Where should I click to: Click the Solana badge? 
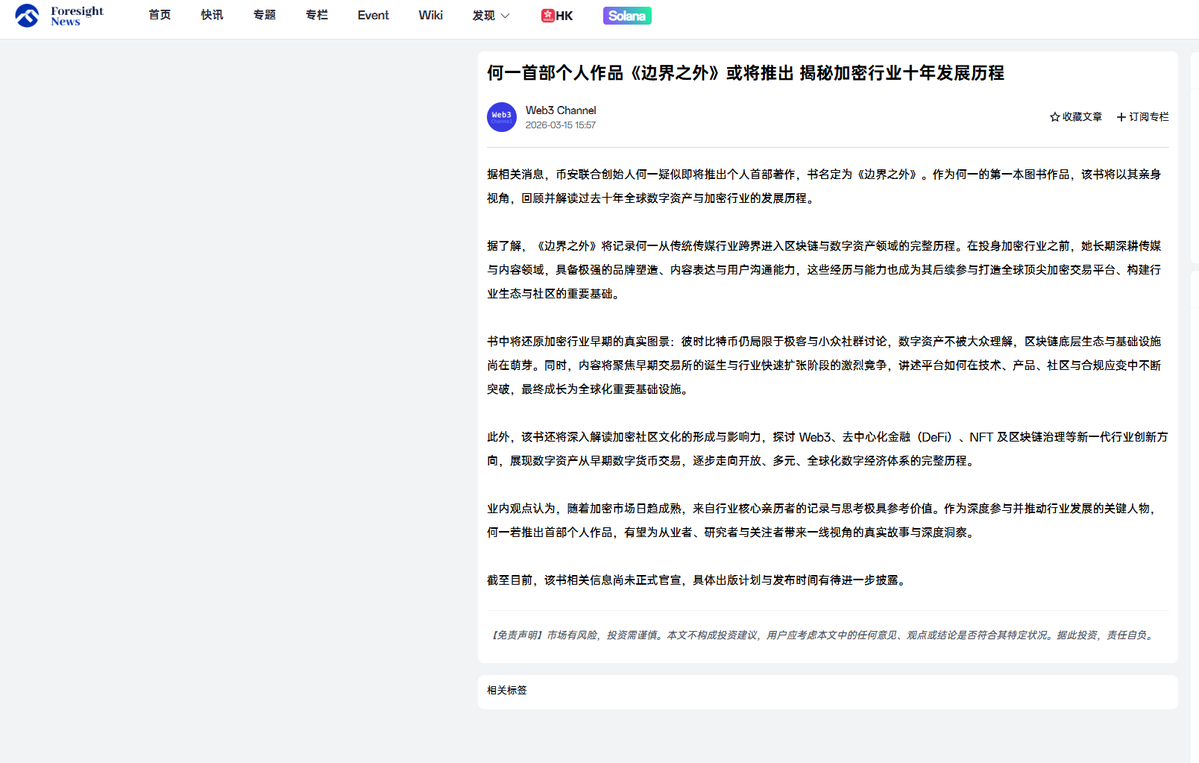[x=627, y=15]
